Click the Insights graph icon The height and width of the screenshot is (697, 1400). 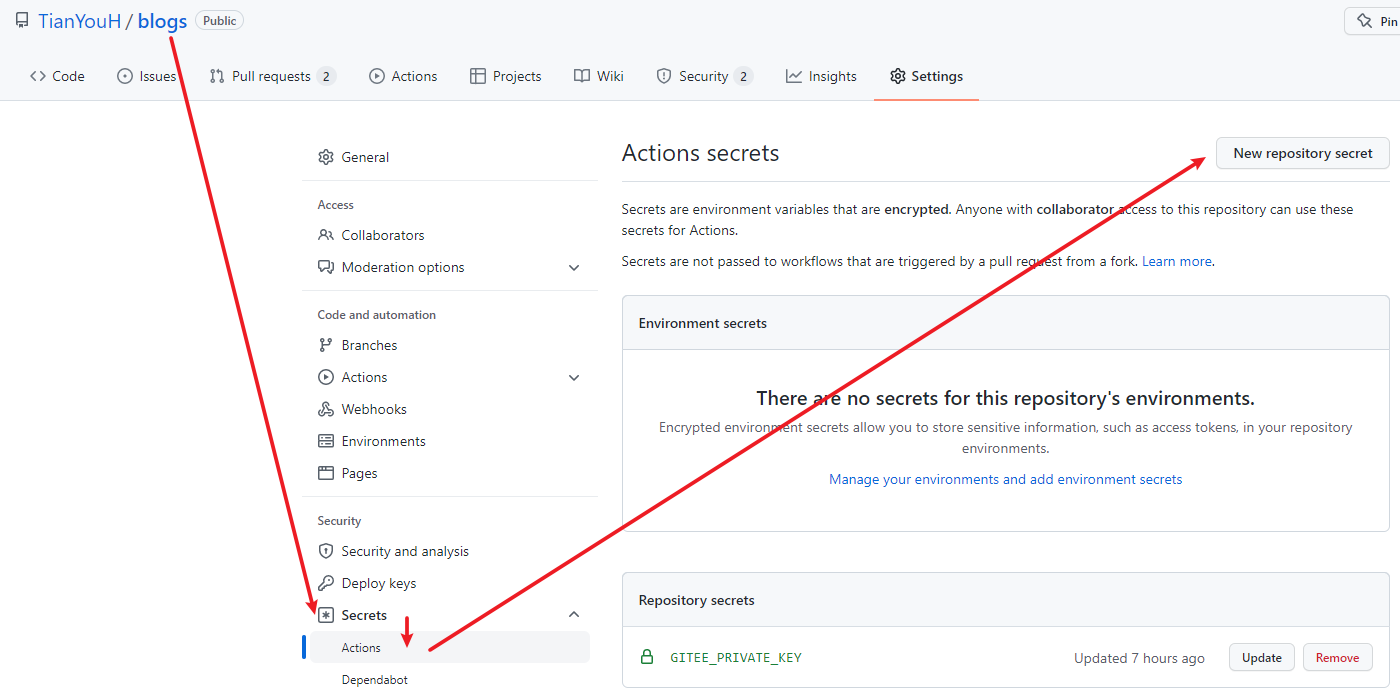coord(794,76)
